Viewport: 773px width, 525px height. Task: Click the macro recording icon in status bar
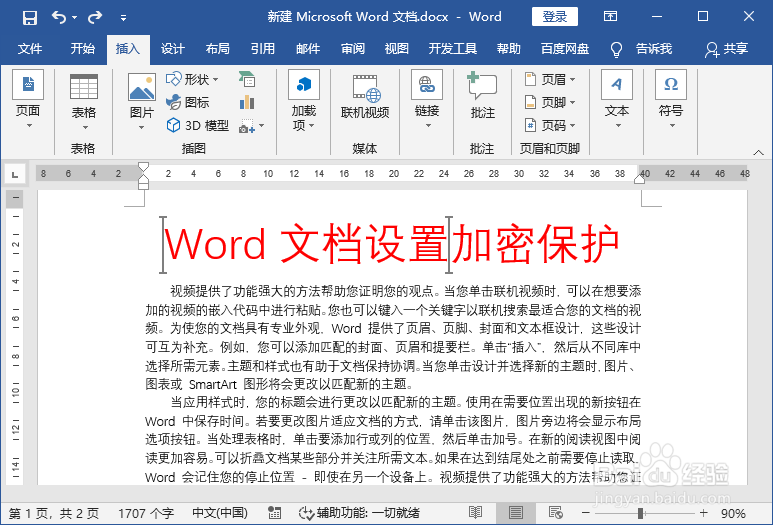pos(275,514)
